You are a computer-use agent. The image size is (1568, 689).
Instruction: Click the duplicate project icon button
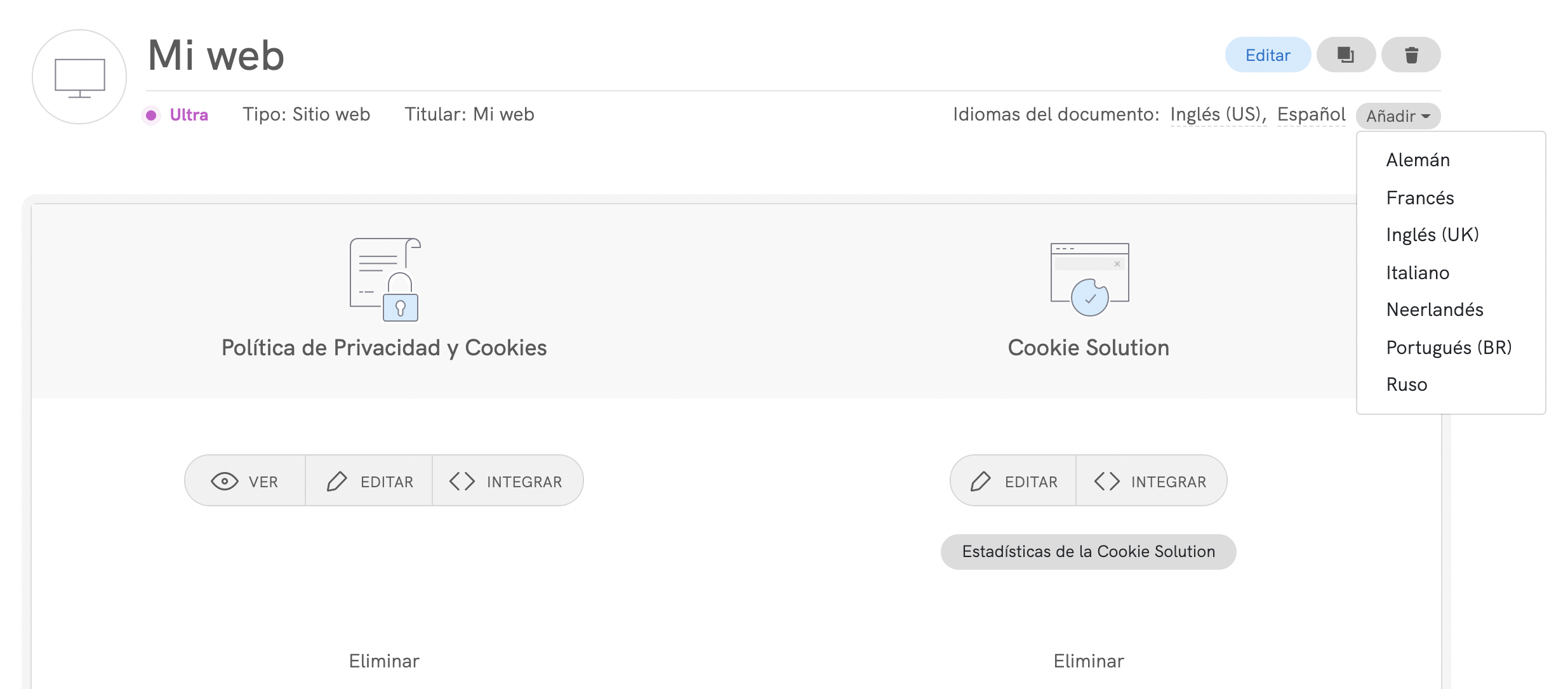(1345, 55)
